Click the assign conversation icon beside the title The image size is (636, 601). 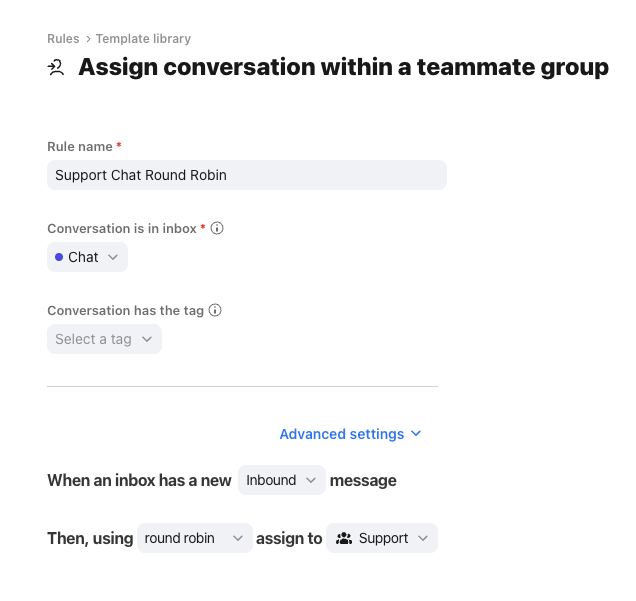(56, 68)
